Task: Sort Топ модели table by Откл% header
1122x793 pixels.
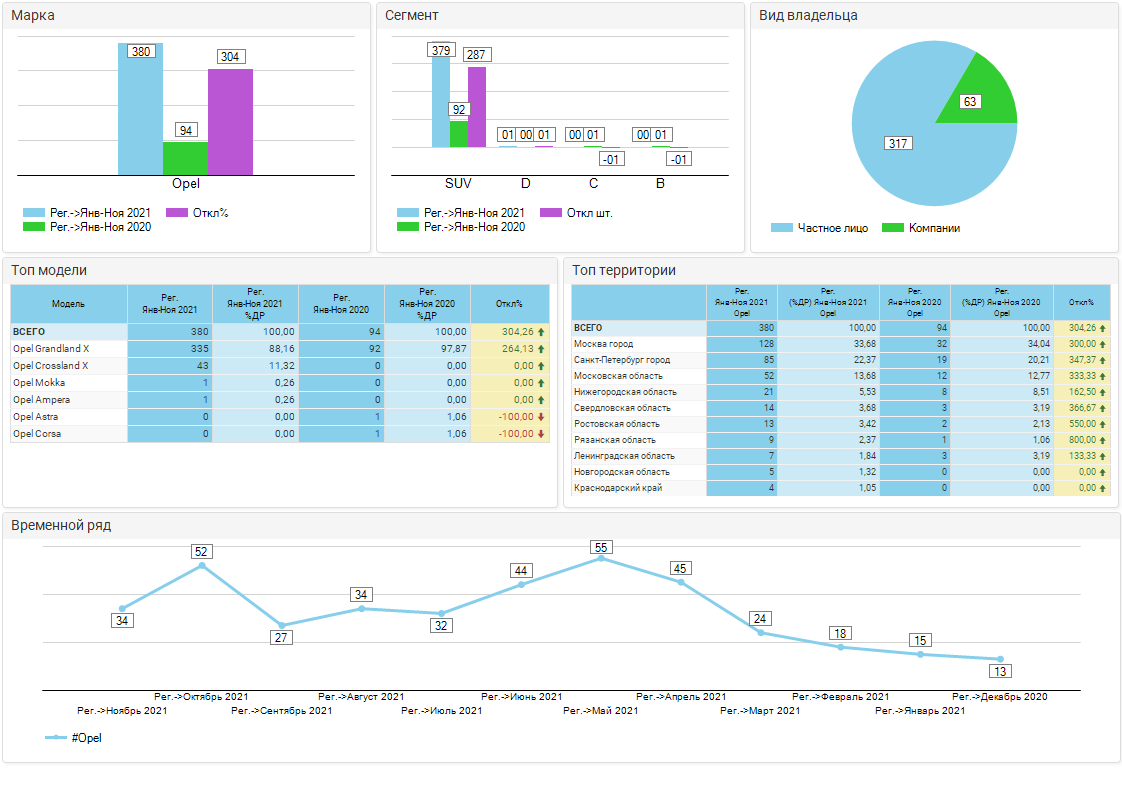Action: click(x=509, y=303)
